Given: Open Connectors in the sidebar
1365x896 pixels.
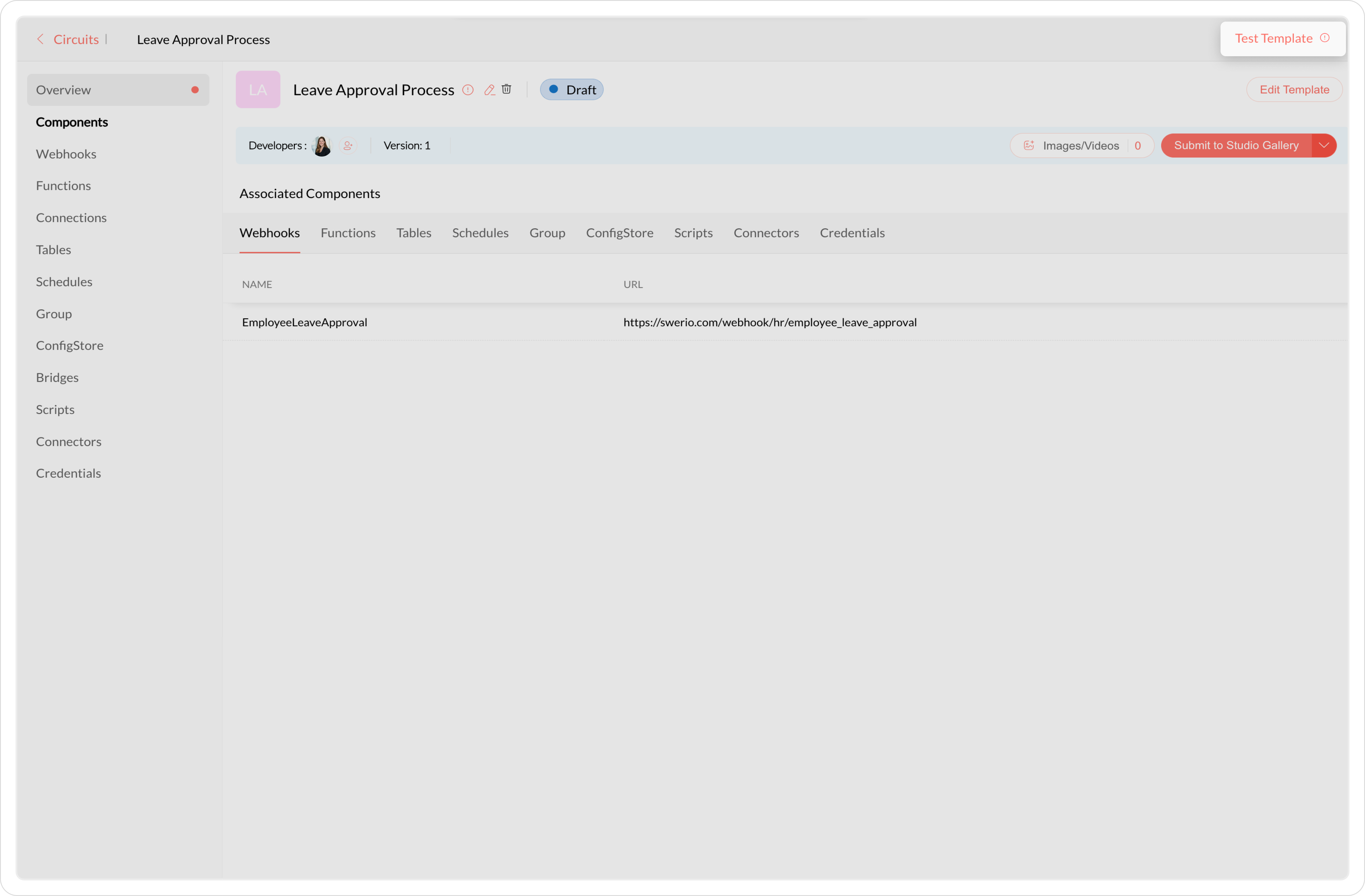Looking at the screenshot, I should pyautogui.click(x=69, y=441).
